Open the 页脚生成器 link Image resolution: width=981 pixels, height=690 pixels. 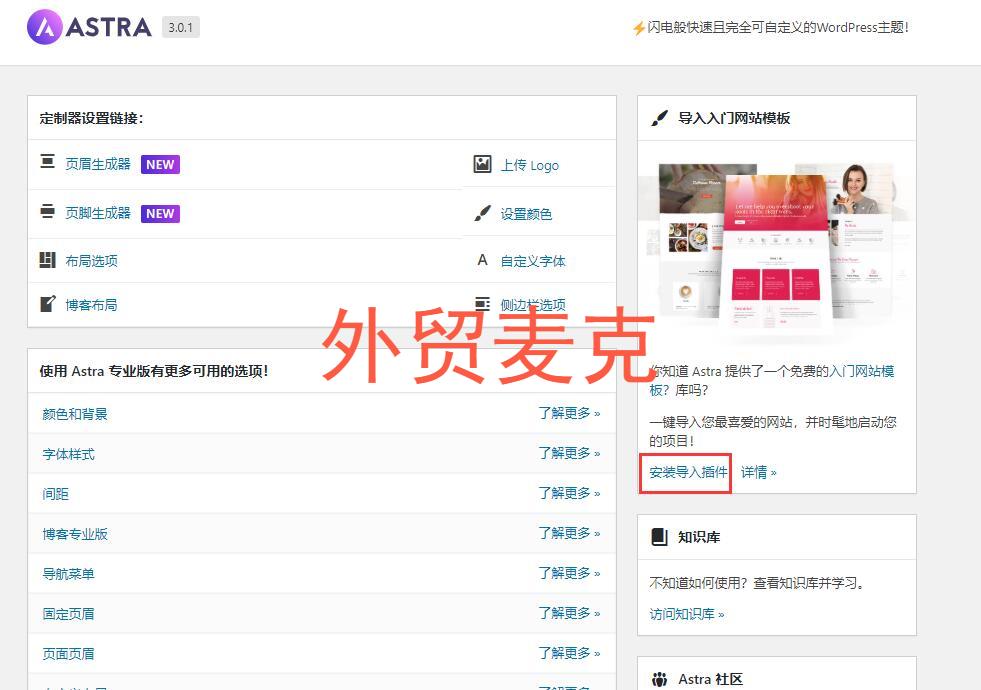pos(98,213)
